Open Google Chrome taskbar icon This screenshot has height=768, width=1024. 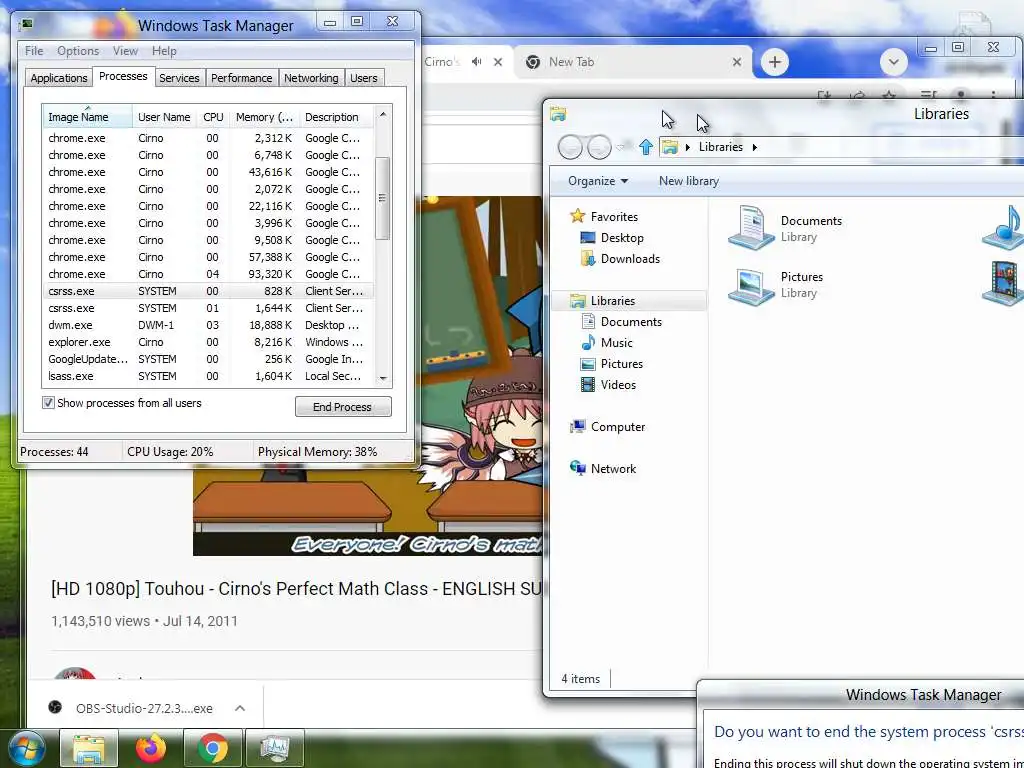[x=213, y=748]
